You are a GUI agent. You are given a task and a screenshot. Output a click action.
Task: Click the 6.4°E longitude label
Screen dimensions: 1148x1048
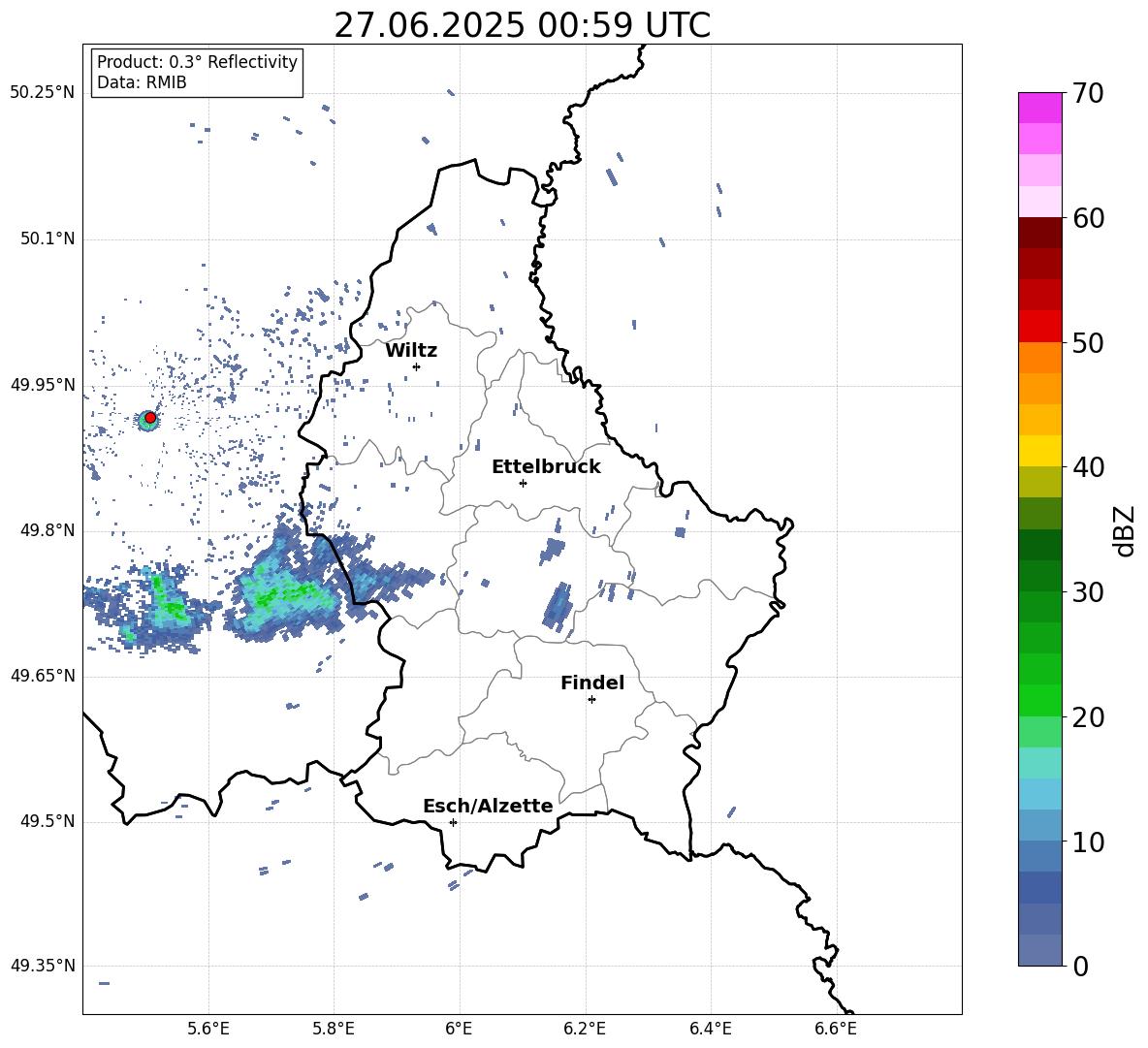pos(710,1029)
